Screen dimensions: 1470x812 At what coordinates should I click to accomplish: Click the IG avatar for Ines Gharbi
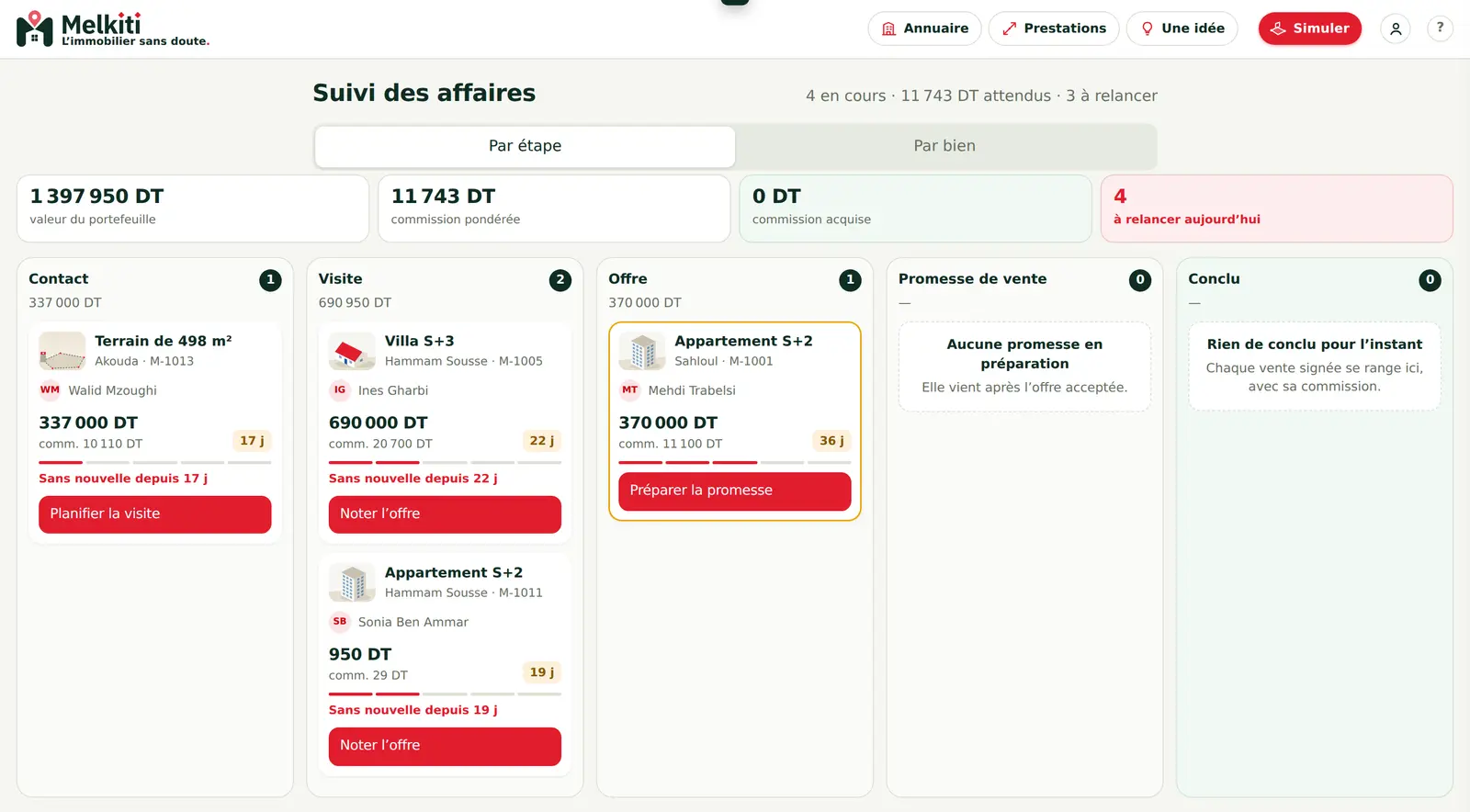tap(340, 389)
